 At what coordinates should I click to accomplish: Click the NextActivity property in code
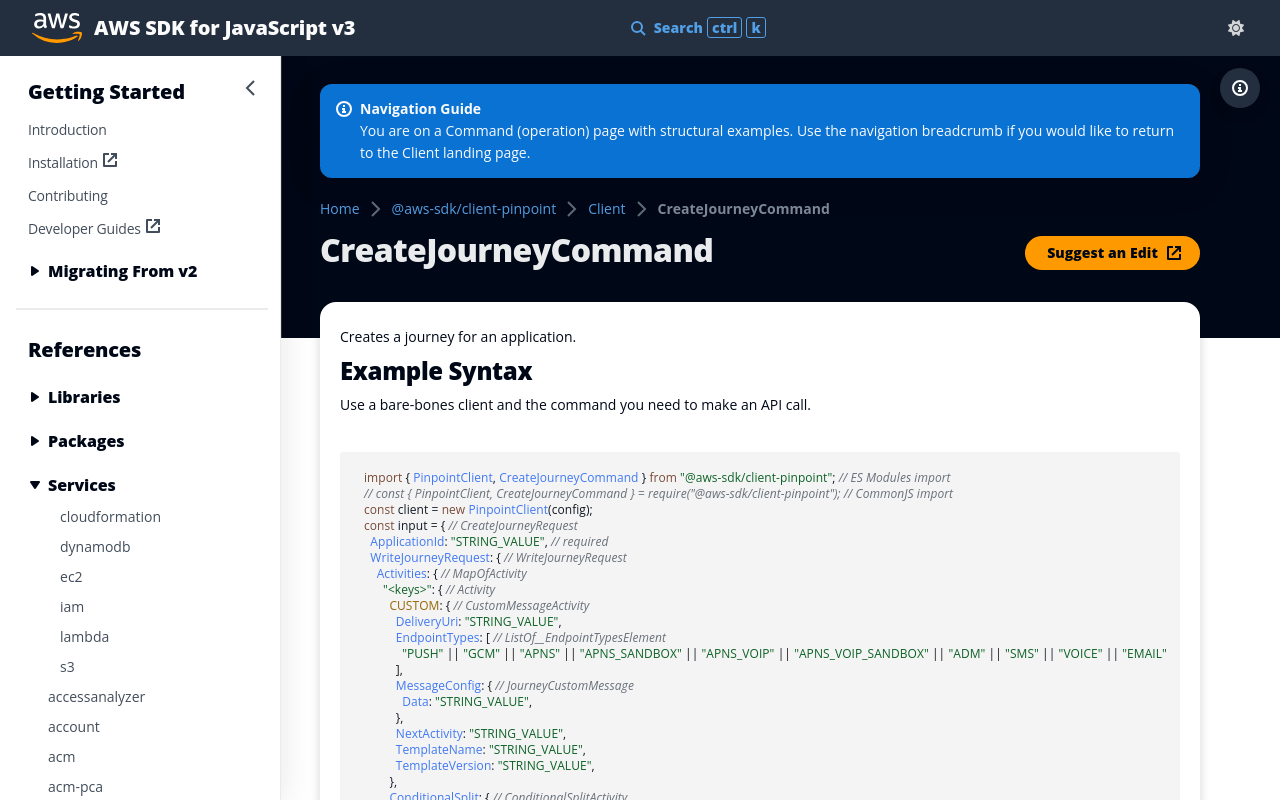pos(429,734)
